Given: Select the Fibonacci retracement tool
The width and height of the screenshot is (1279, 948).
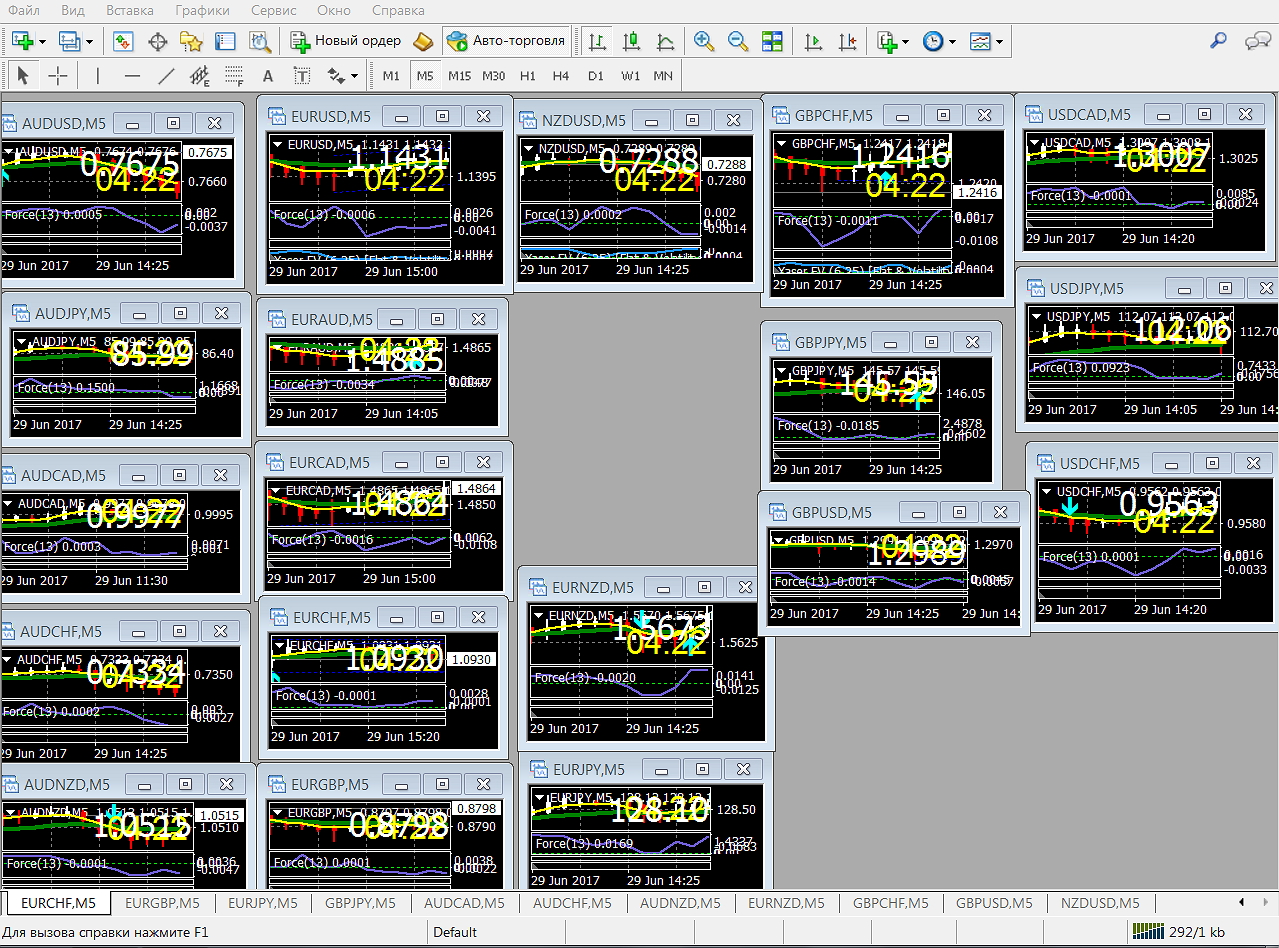Looking at the screenshot, I should pyautogui.click(x=234, y=75).
